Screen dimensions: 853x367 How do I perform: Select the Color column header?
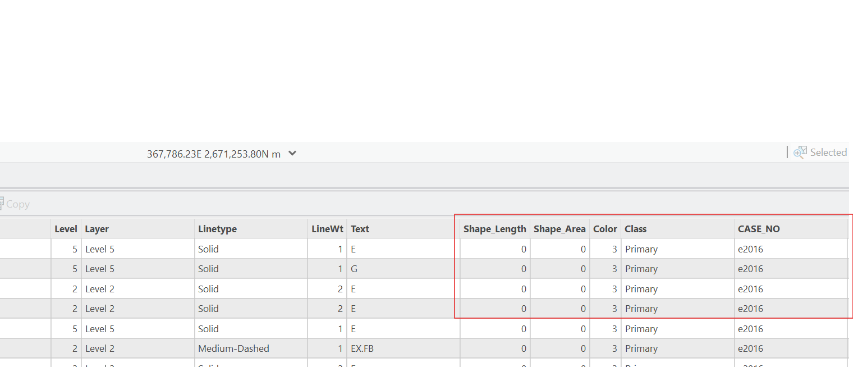click(605, 229)
